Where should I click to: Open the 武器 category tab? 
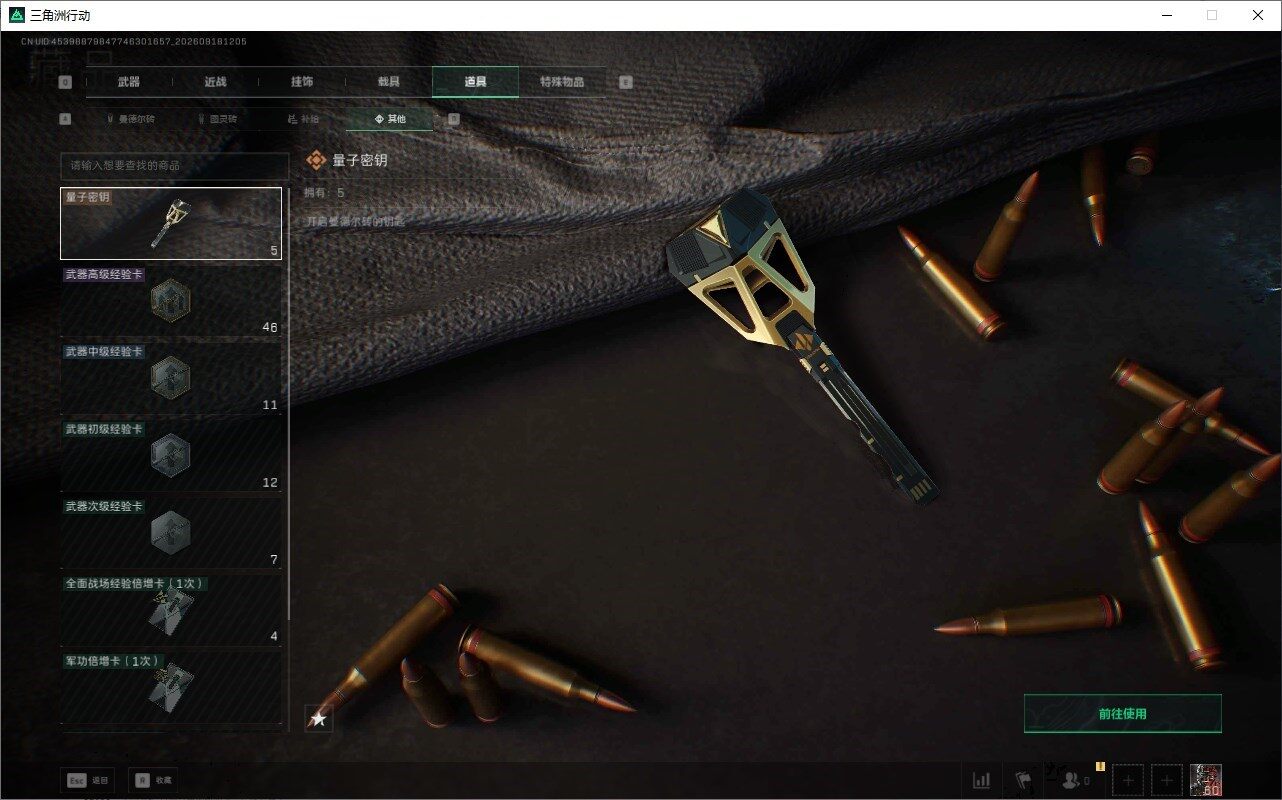pyautogui.click(x=129, y=82)
